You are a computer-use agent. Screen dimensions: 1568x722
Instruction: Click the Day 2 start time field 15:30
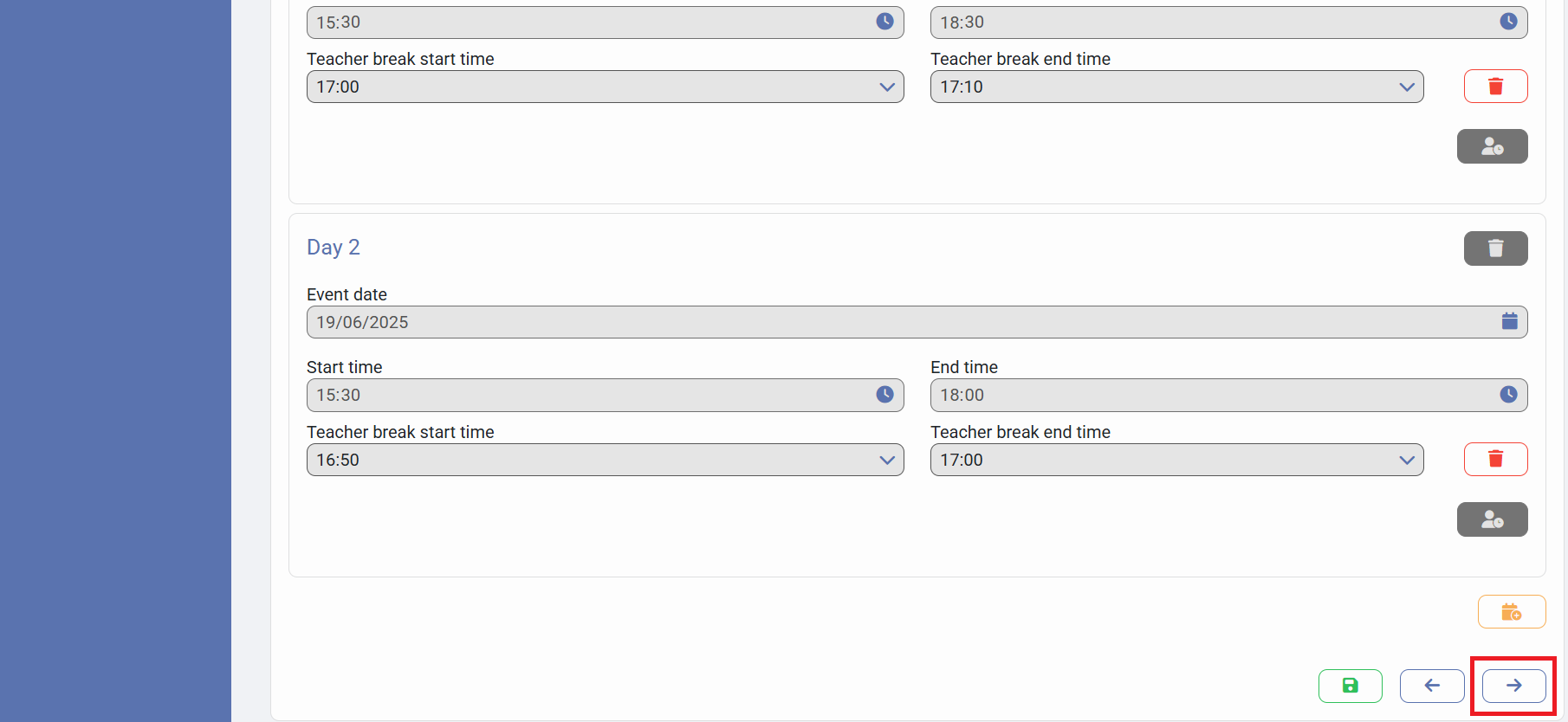pos(589,395)
